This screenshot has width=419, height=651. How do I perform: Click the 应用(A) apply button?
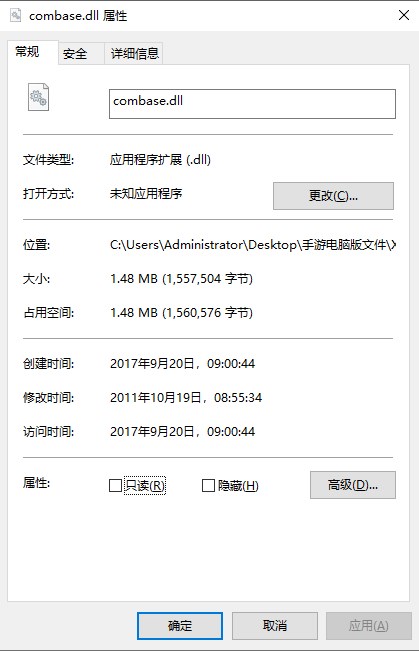pyautogui.click(x=369, y=626)
